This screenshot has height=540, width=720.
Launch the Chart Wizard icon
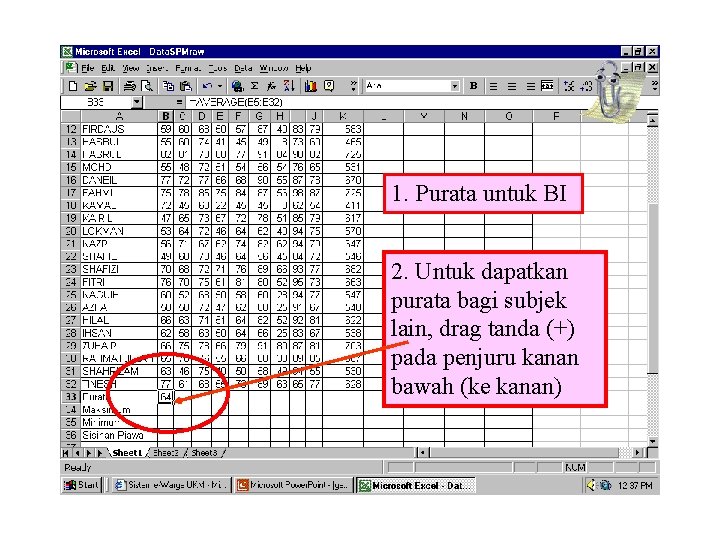[311, 86]
